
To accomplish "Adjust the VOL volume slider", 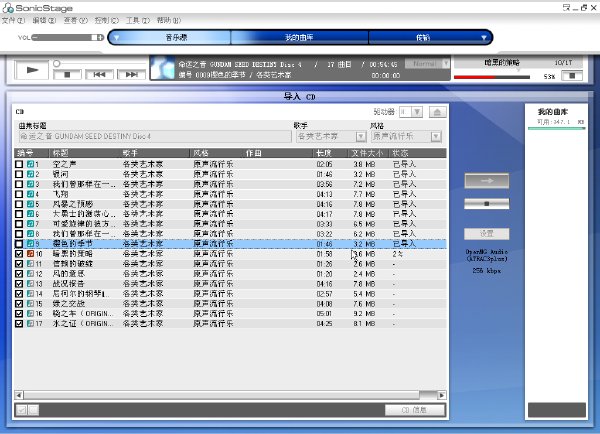I will point(68,38).
